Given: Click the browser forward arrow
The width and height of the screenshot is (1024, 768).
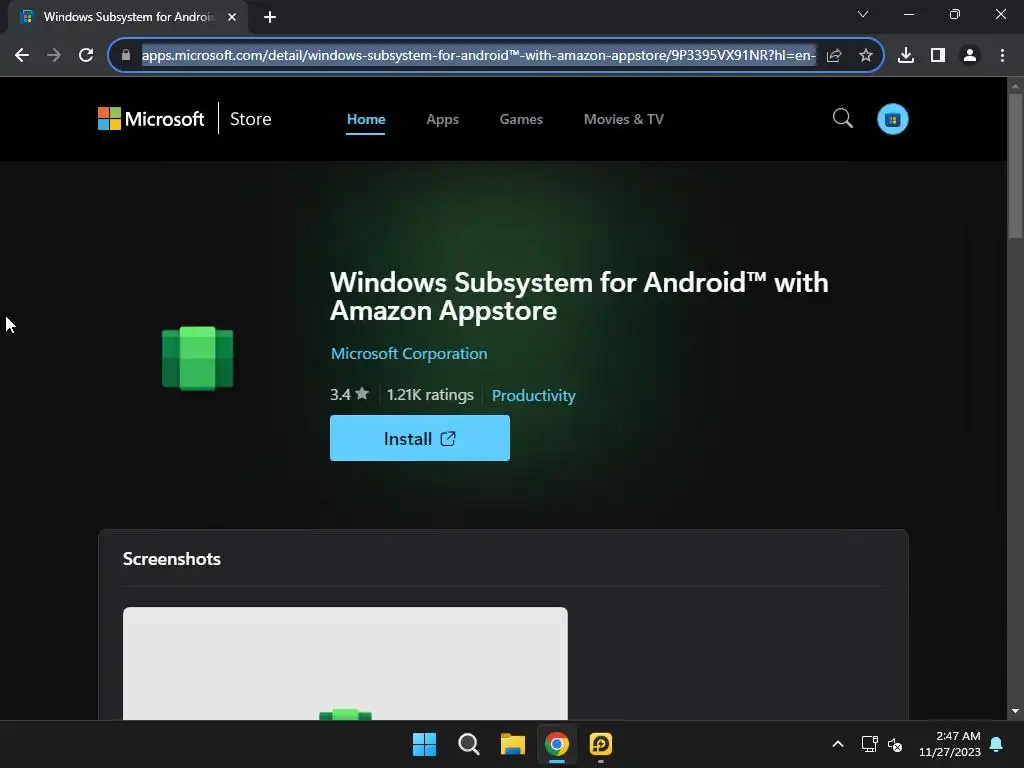Looking at the screenshot, I should tap(54, 56).
